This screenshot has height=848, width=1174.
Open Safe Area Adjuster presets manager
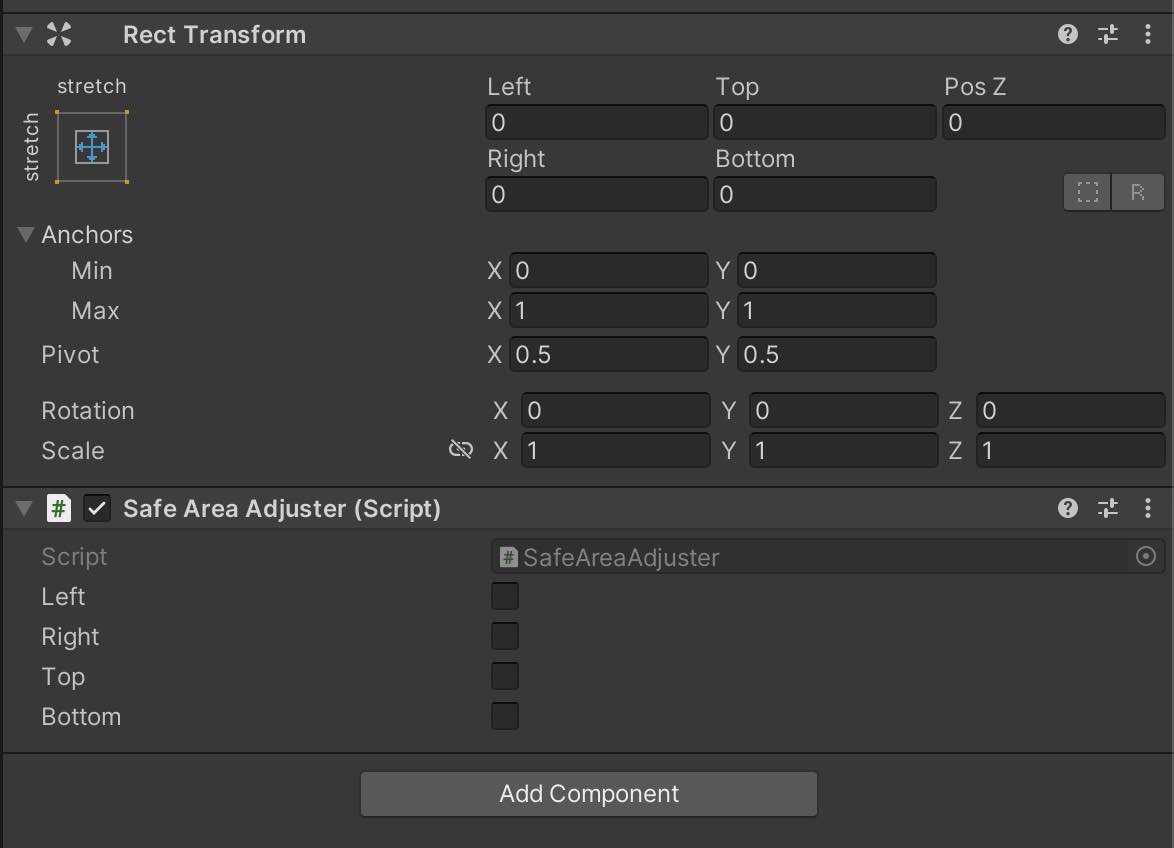click(1107, 508)
